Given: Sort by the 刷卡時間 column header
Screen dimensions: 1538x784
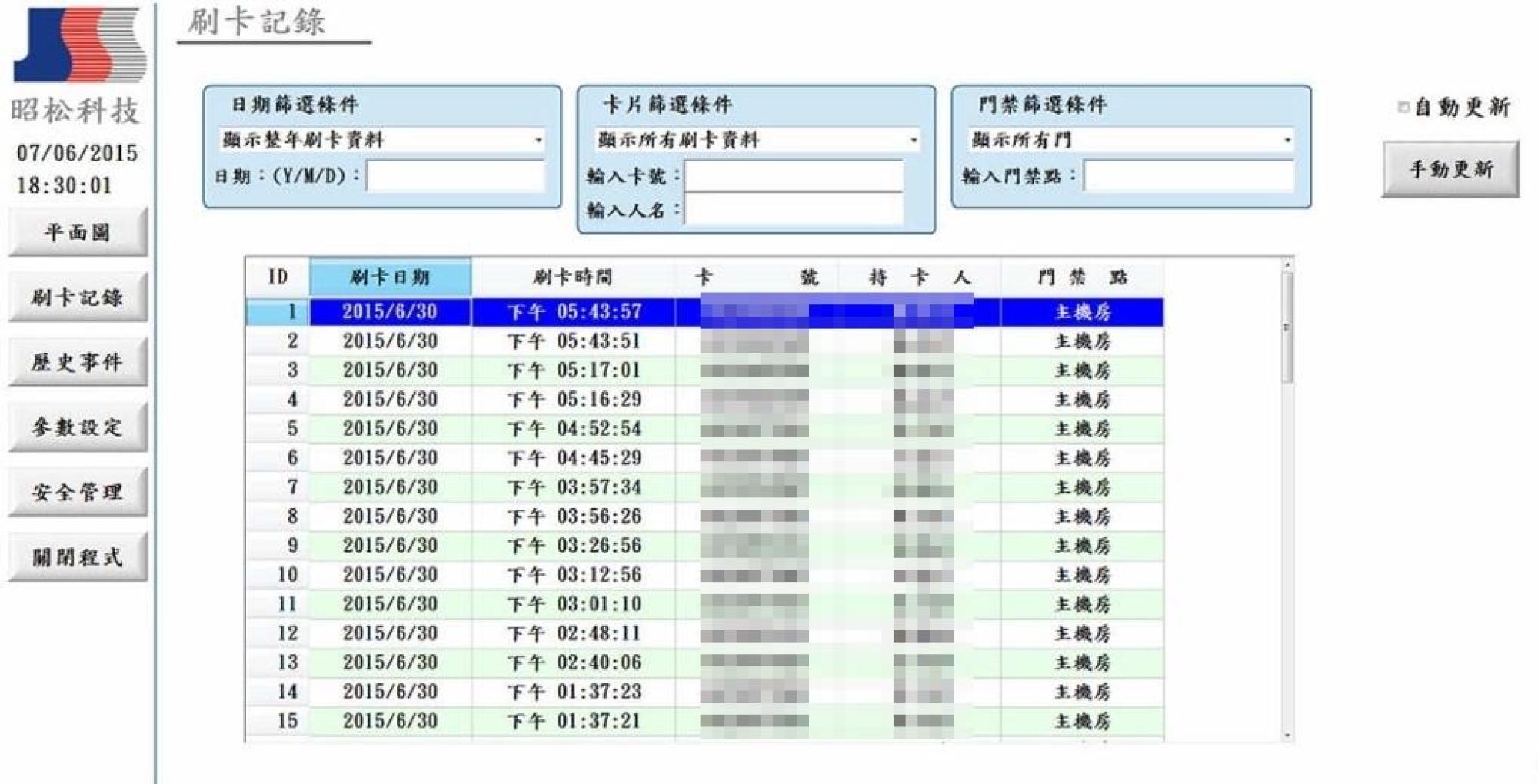Looking at the screenshot, I should pyautogui.click(x=574, y=277).
